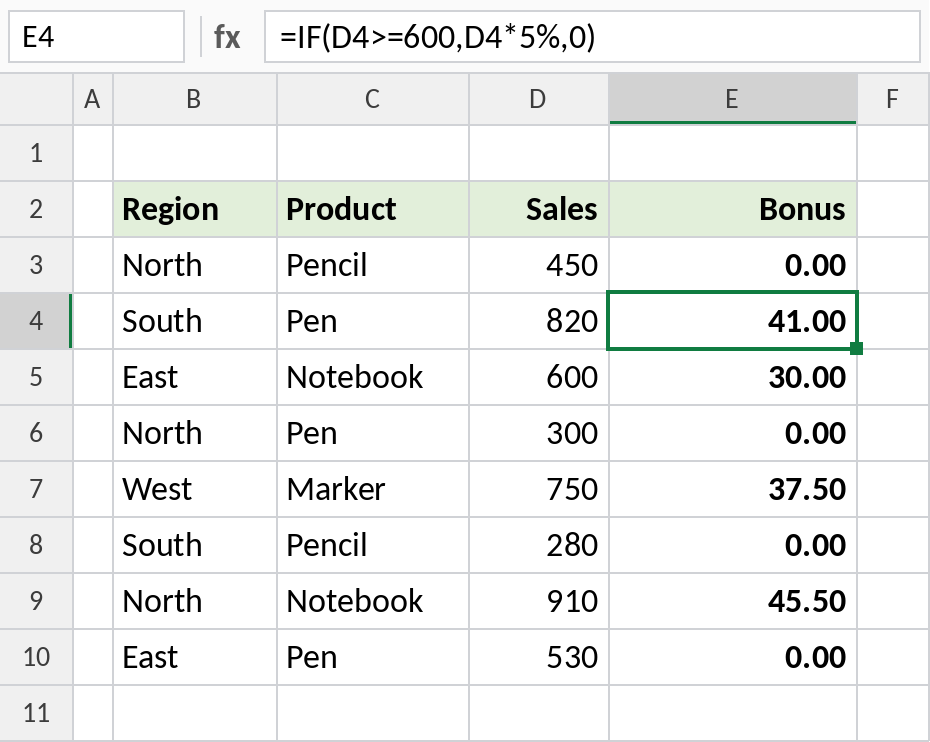Click the Pencil cell in row 3
Screen dimensions: 930x742
(372, 265)
